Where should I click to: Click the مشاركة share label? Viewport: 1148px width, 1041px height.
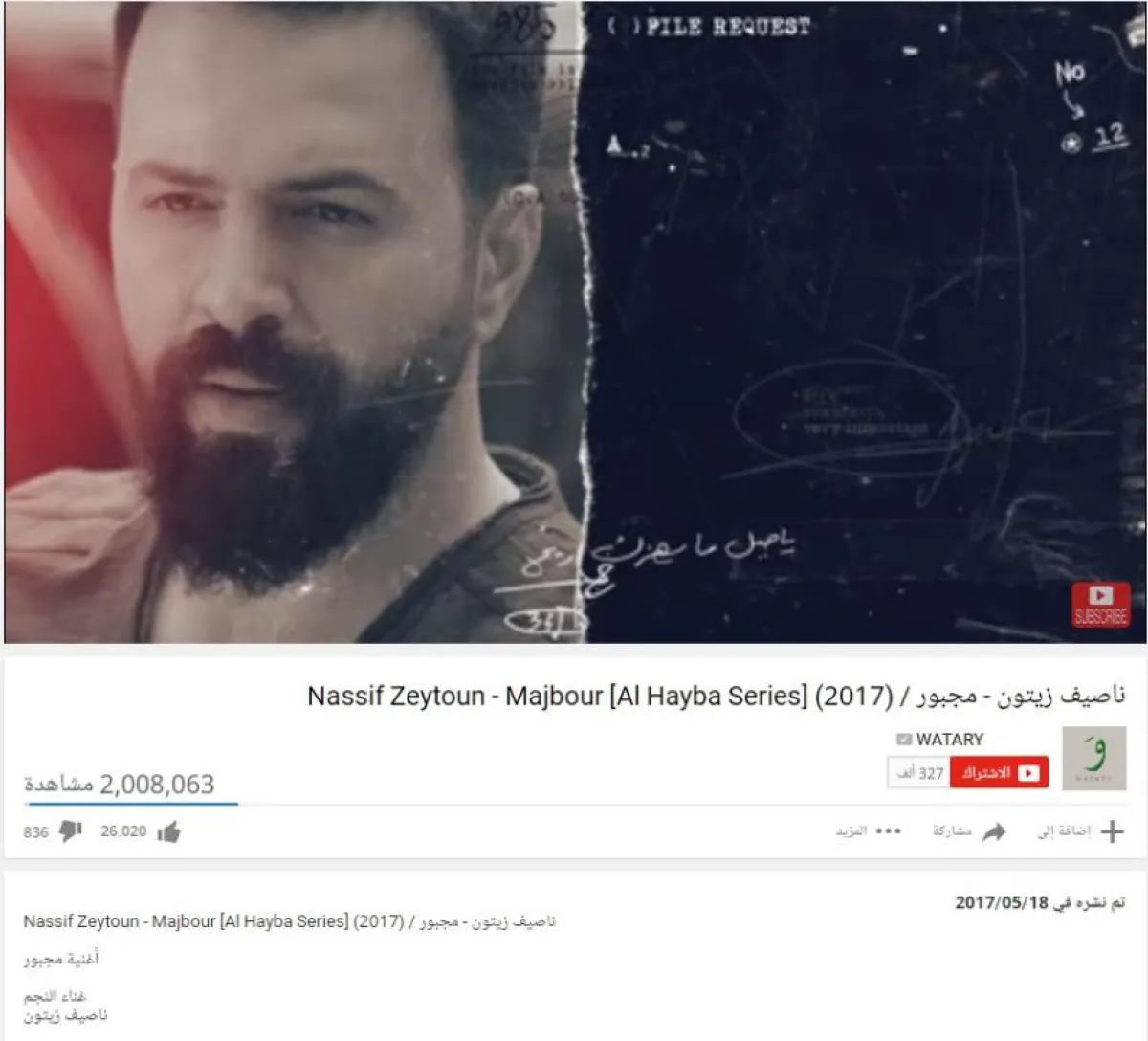(952, 831)
